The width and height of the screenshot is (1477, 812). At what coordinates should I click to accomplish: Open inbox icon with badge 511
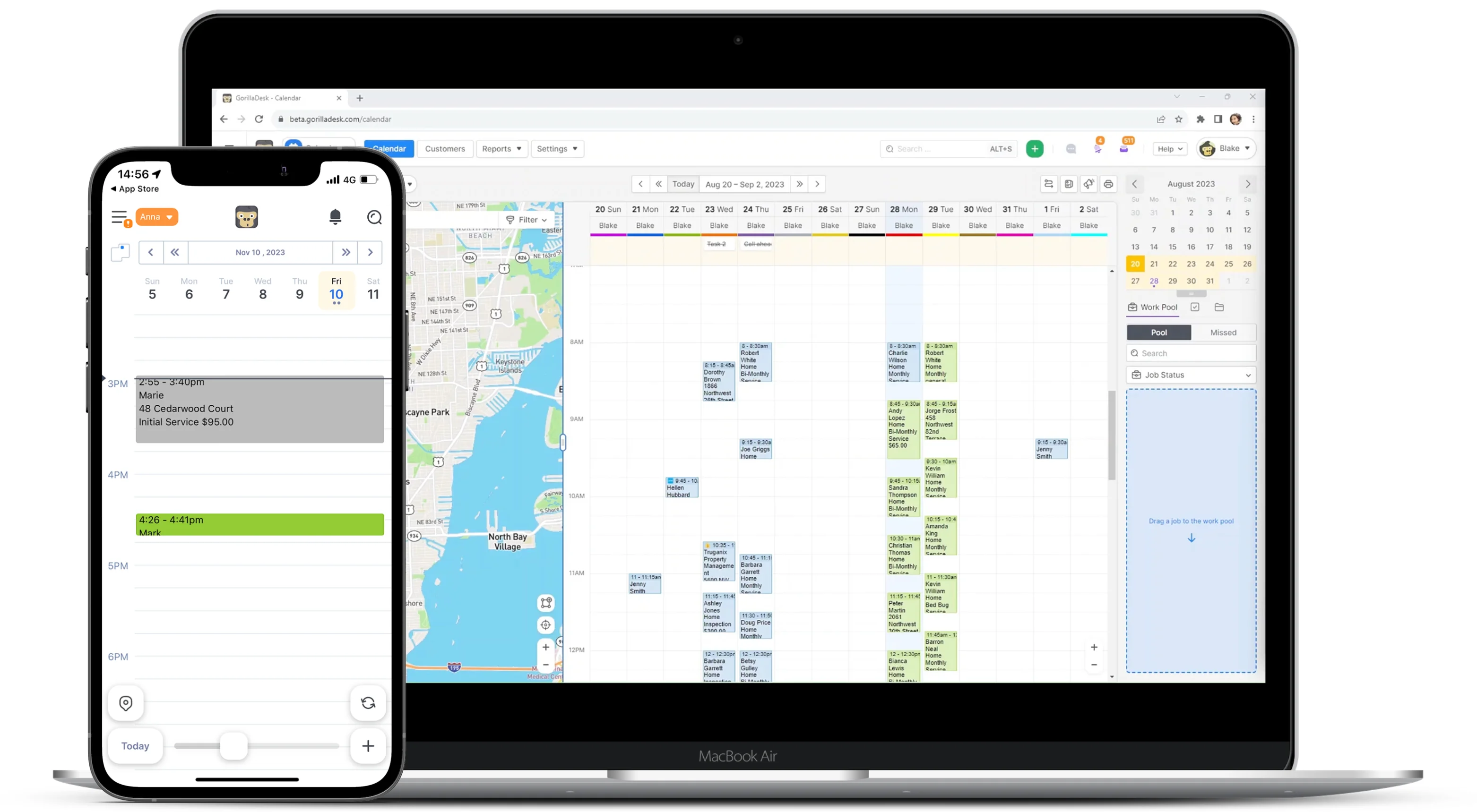pyautogui.click(x=1124, y=148)
